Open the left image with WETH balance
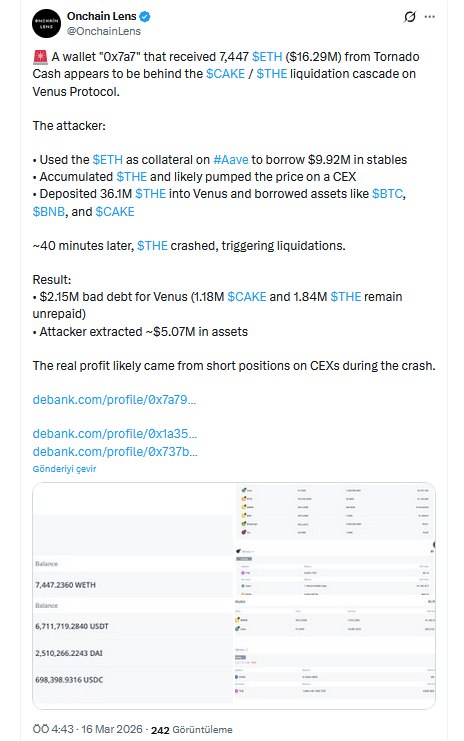 pyautogui.click(x=133, y=596)
